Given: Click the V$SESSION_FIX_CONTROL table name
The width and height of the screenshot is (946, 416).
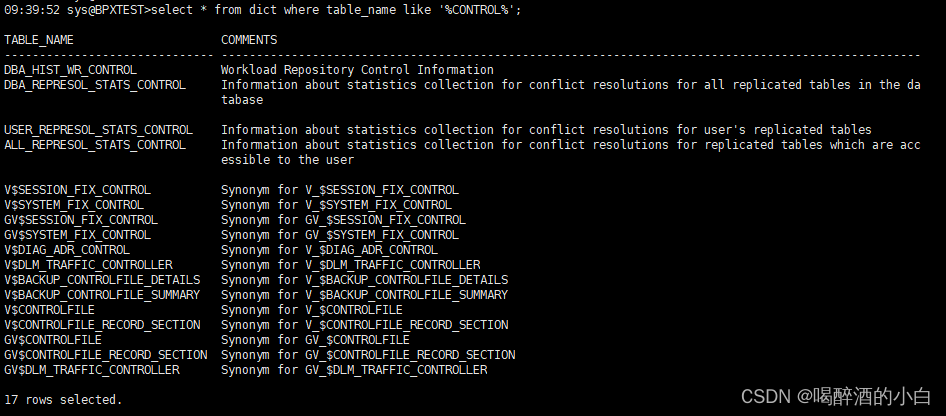Looking at the screenshot, I should click(77, 190).
